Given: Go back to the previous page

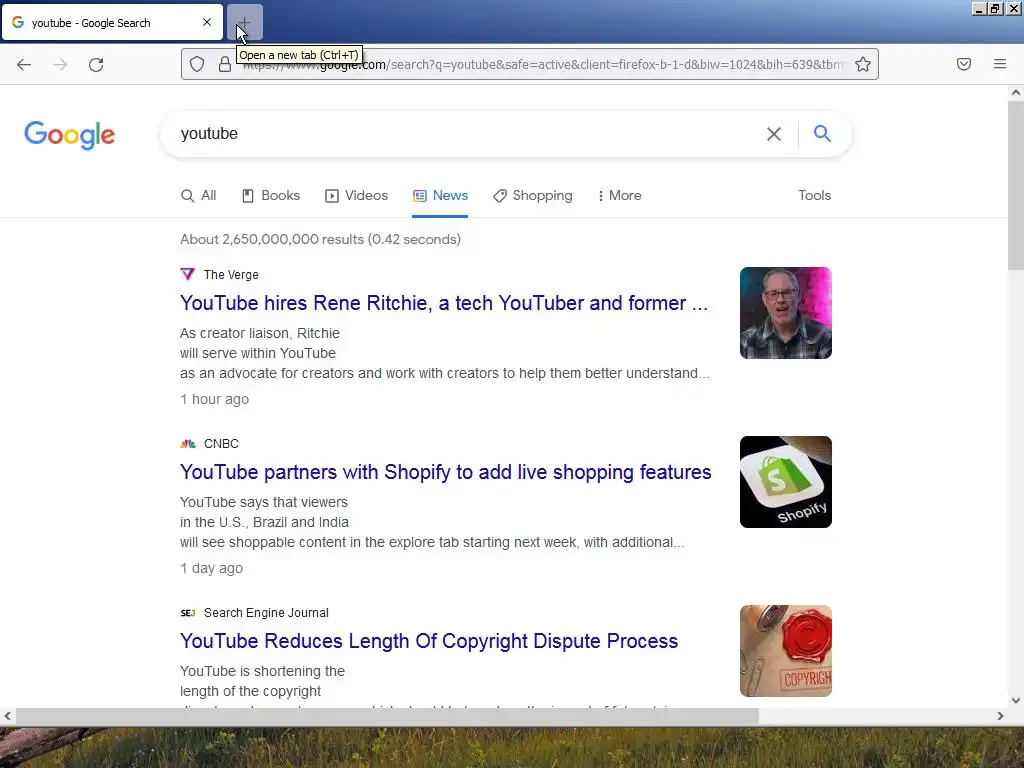Looking at the screenshot, I should click(24, 64).
